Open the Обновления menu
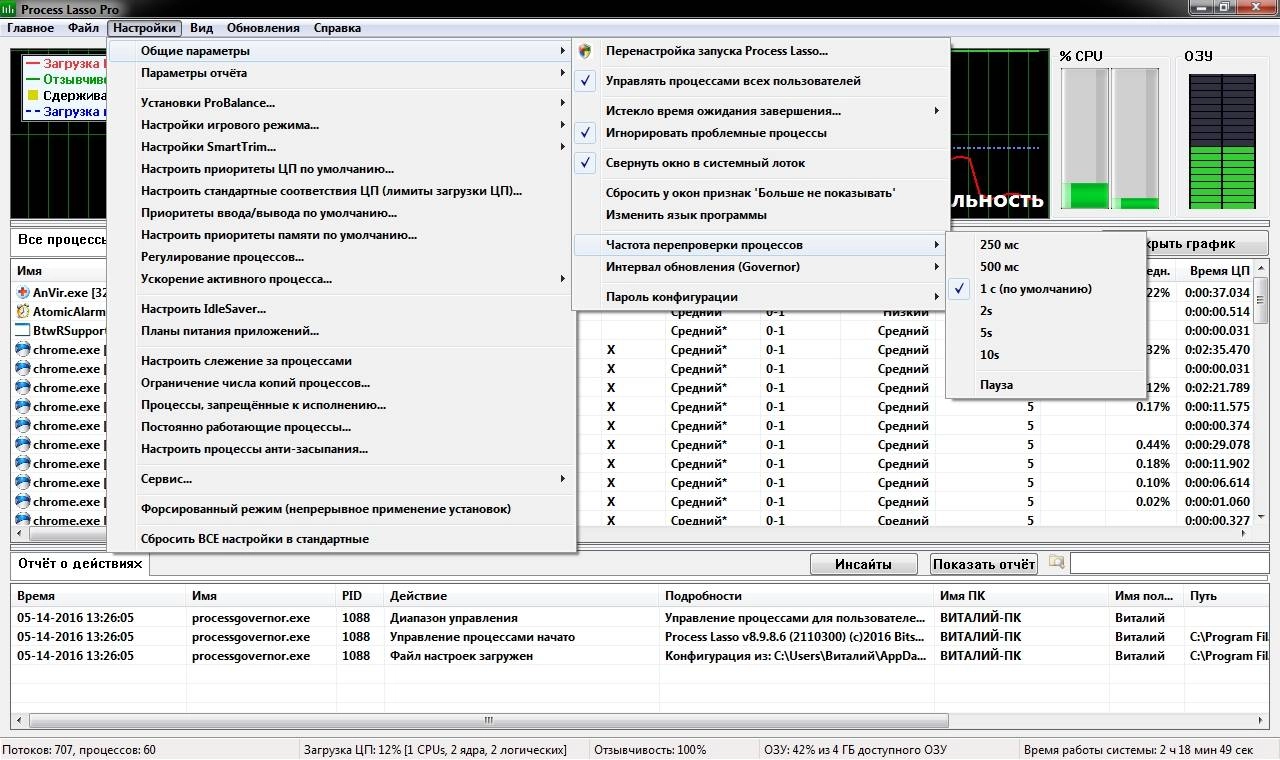The width and height of the screenshot is (1280, 760). pos(263,28)
